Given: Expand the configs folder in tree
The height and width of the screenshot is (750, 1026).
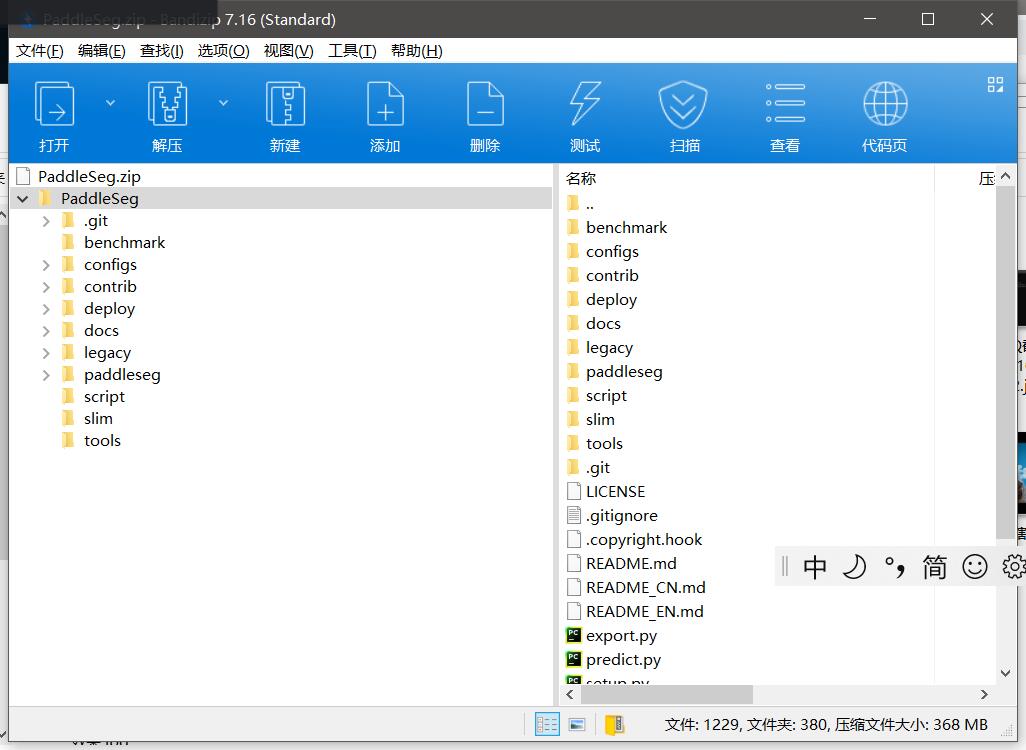Looking at the screenshot, I should [46, 265].
